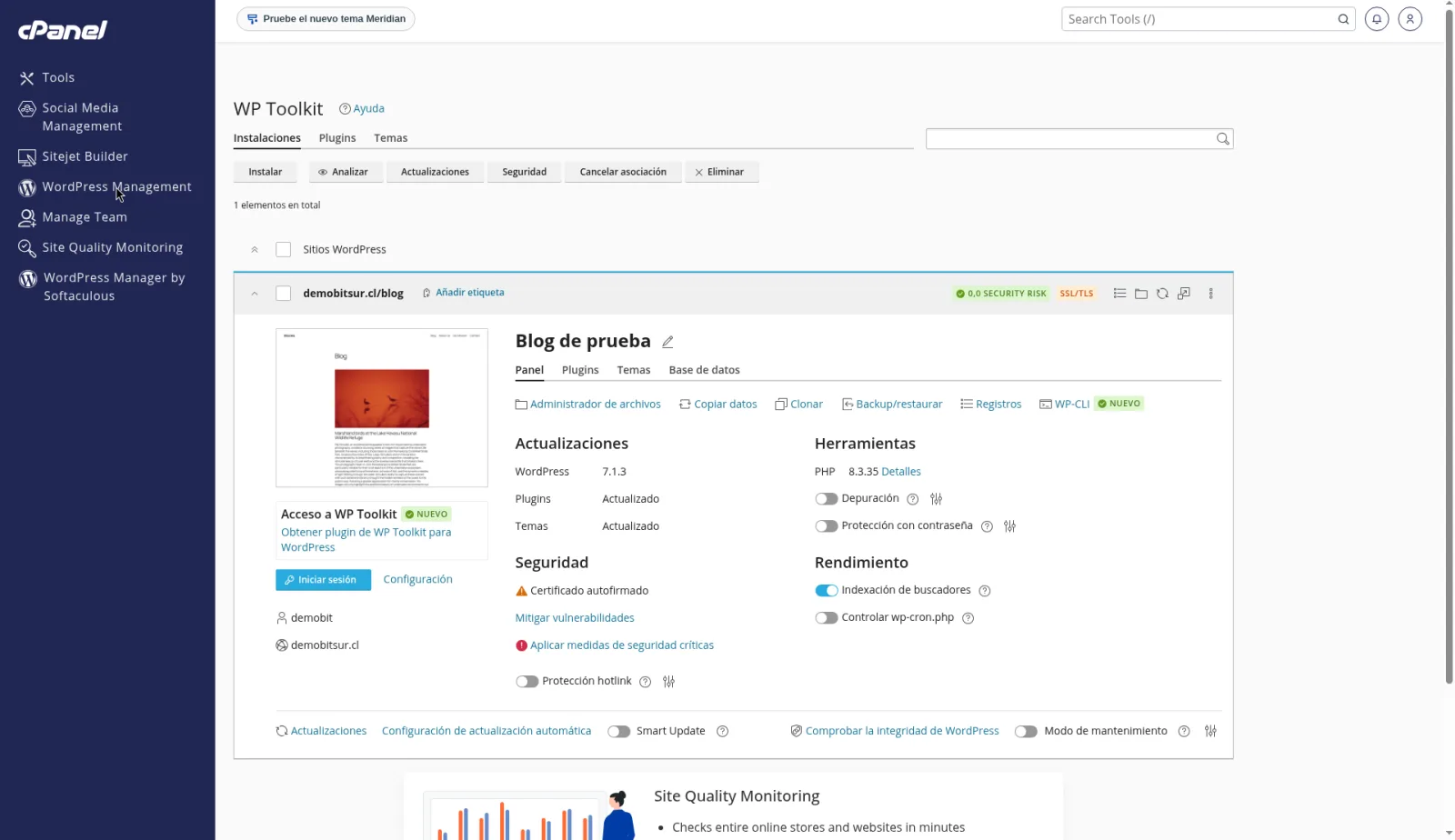Image resolution: width=1455 pixels, height=840 pixels.
Task: Open the Modo de mantenimiento settings icon
Action: click(x=1210, y=731)
